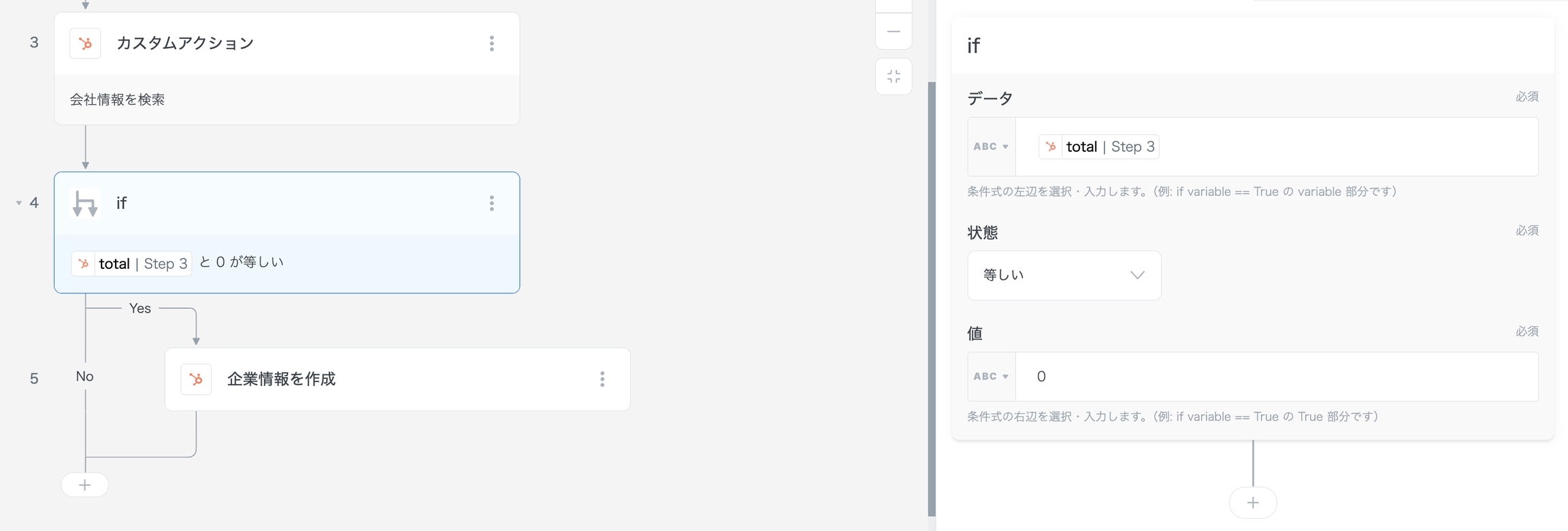
Task: Collapse step 4 using the triangle
Action: (19, 204)
